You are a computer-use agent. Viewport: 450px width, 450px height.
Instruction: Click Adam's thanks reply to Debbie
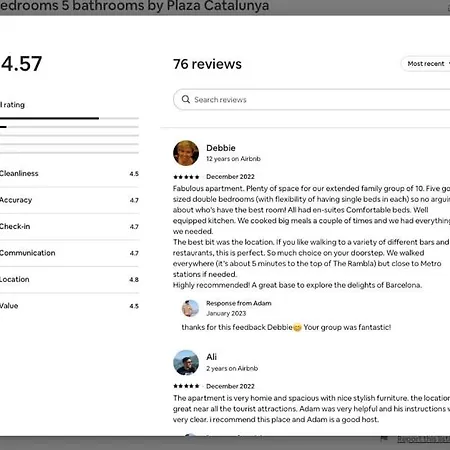[x=286, y=327]
